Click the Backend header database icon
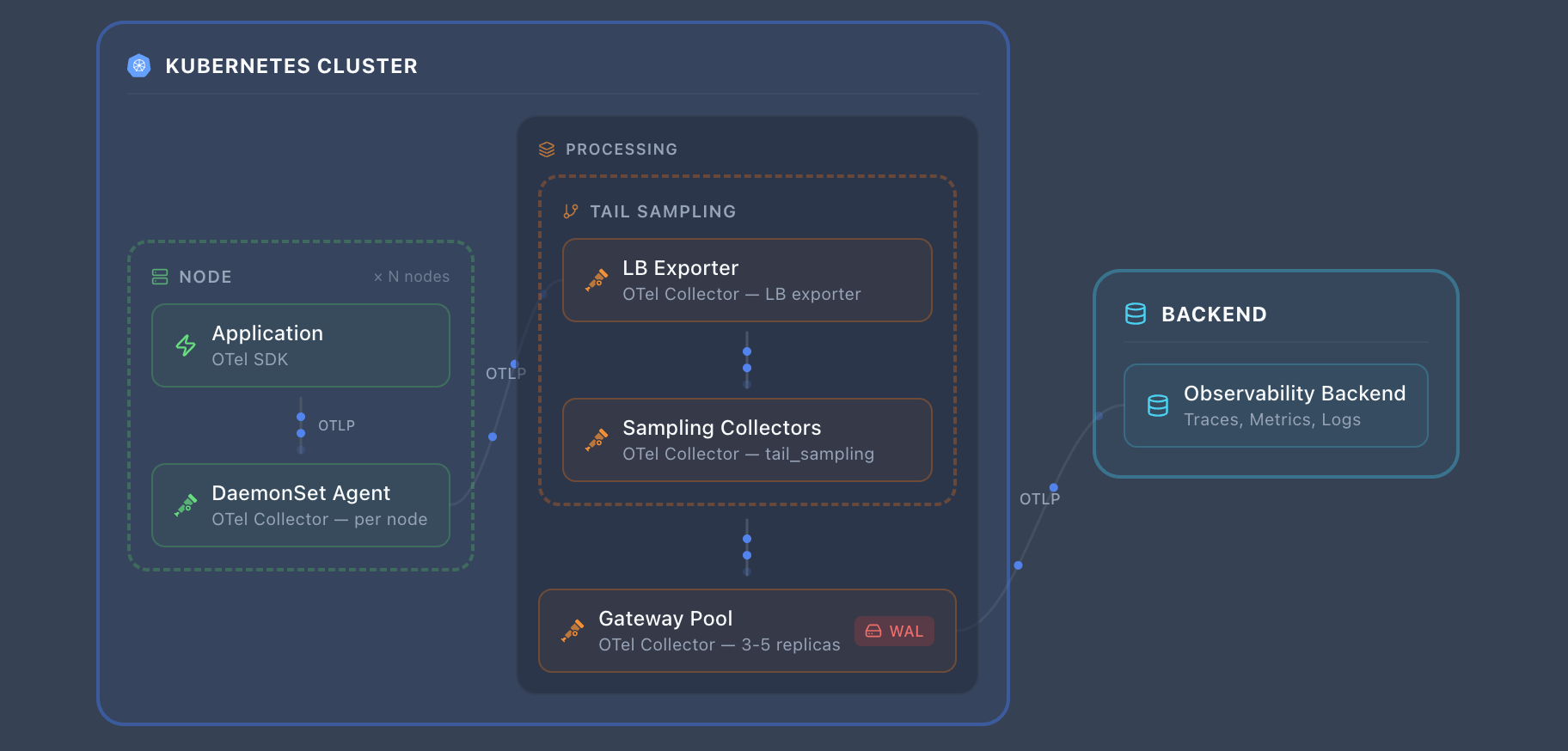Viewport: 1568px width, 751px height. point(1136,314)
